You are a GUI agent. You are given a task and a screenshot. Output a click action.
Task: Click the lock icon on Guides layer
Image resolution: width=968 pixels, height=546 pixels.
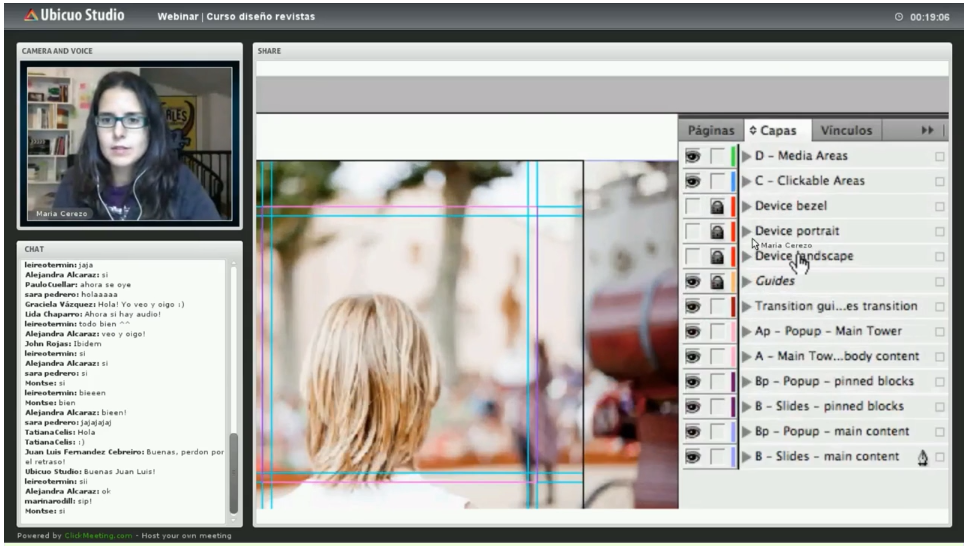[x=717, y=281]
